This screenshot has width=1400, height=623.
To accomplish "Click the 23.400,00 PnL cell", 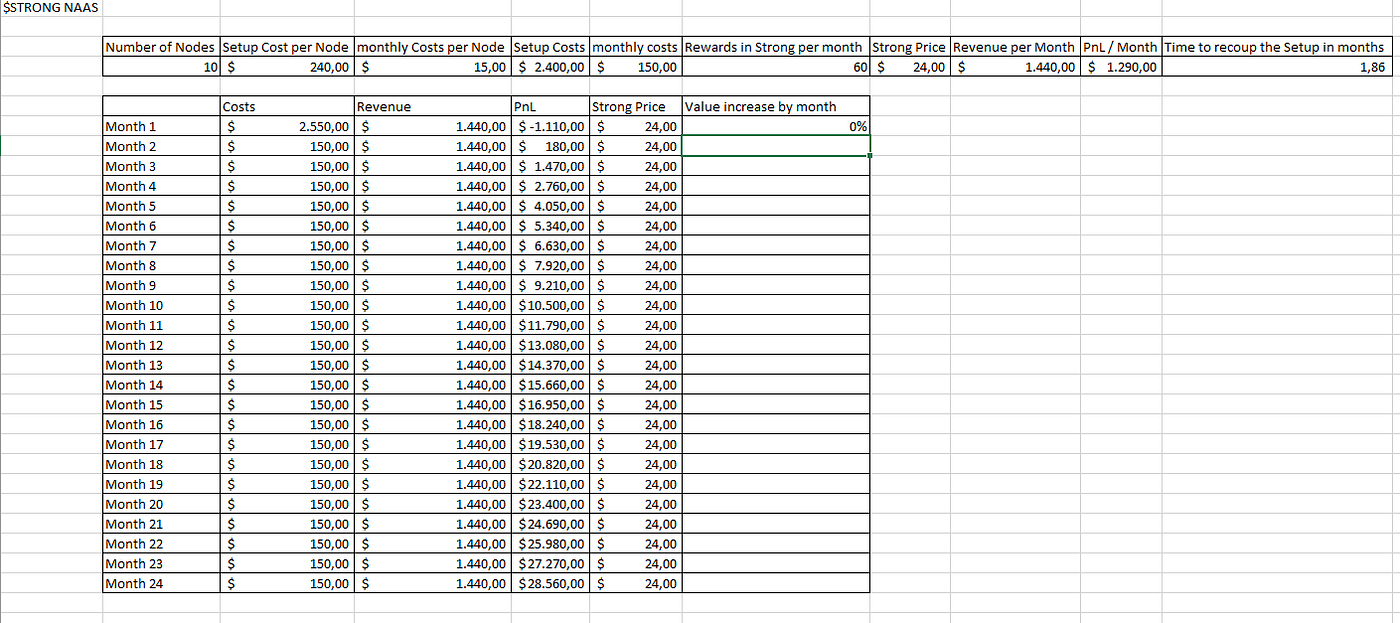I will click(x=550, y=503).
